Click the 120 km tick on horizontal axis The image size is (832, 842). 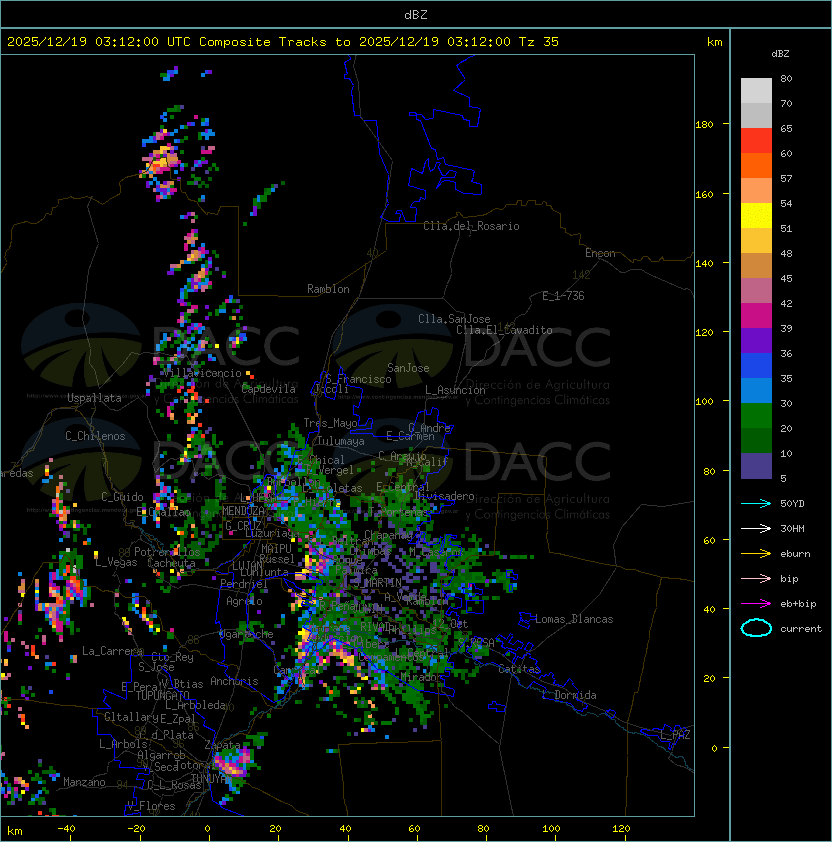[x=621, y=829]
